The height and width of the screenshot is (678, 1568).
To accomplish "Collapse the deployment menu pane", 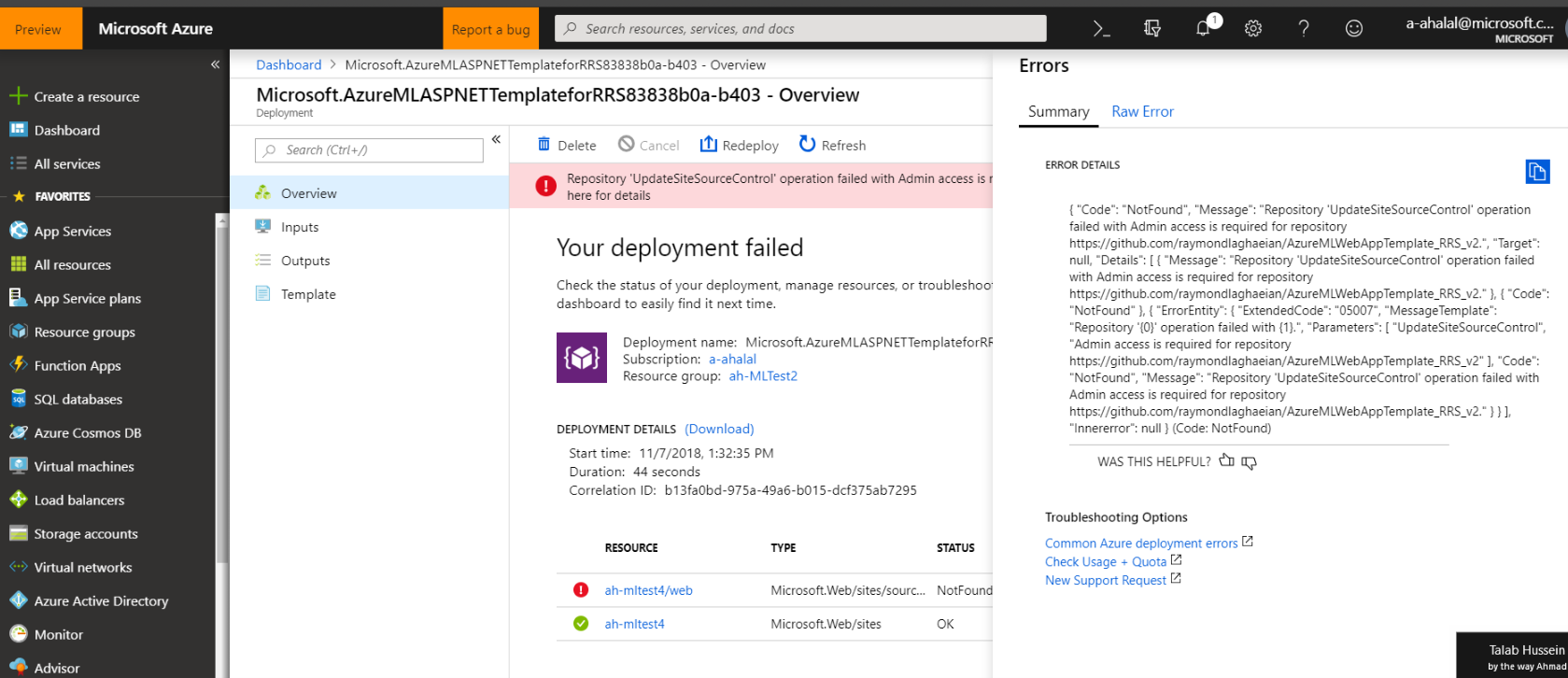I will click(x=496, y=139).
